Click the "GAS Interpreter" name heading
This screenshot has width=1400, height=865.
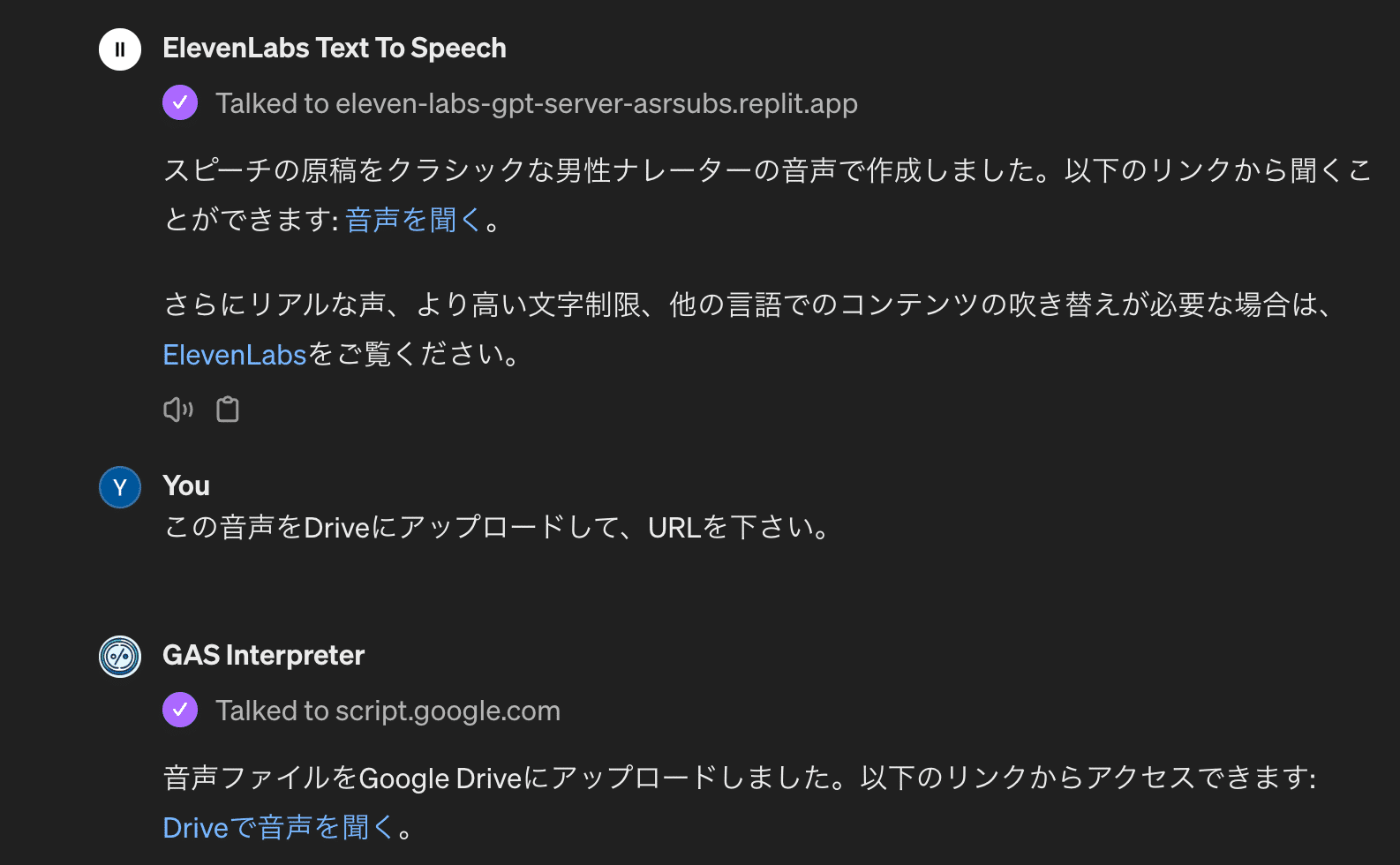tap(263, 655)
